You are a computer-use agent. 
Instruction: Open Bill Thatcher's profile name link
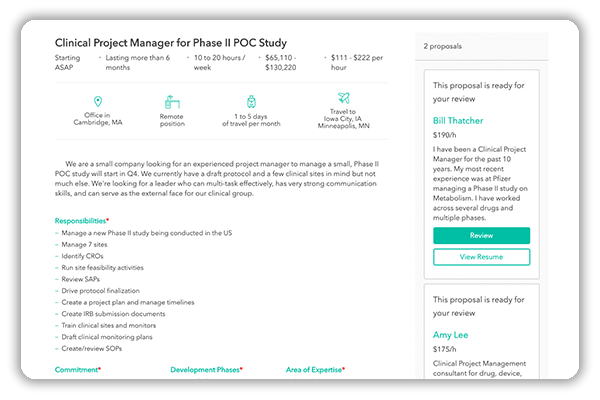458,121
